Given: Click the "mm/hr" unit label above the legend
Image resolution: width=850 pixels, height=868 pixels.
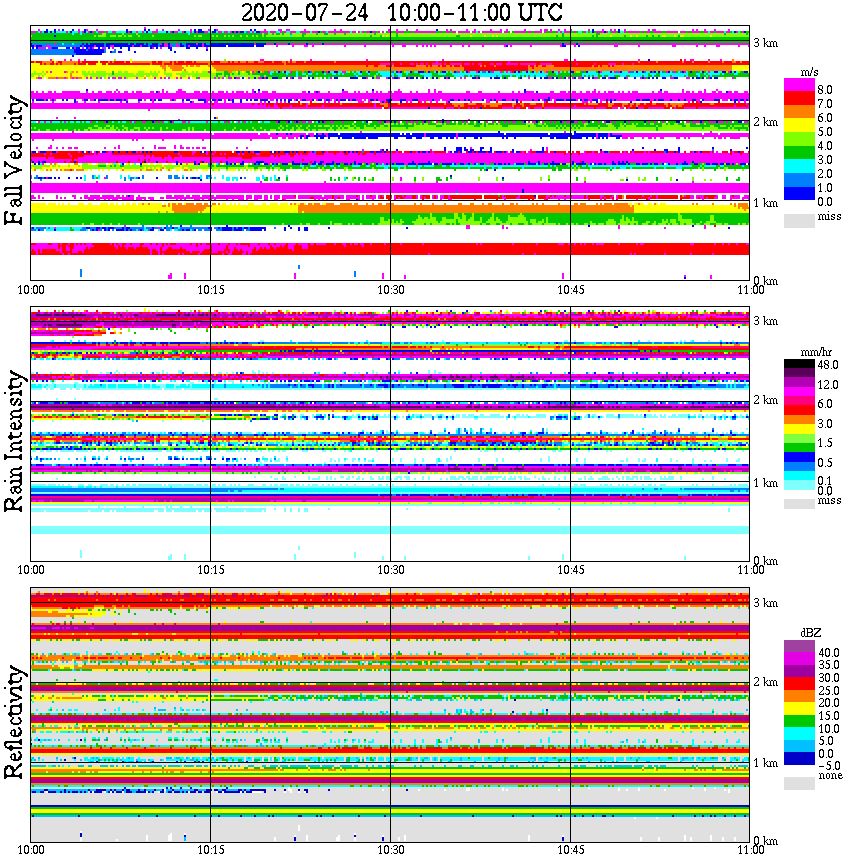Looking at the screenshot, I should pyautogui.click(x=816, y=353).
